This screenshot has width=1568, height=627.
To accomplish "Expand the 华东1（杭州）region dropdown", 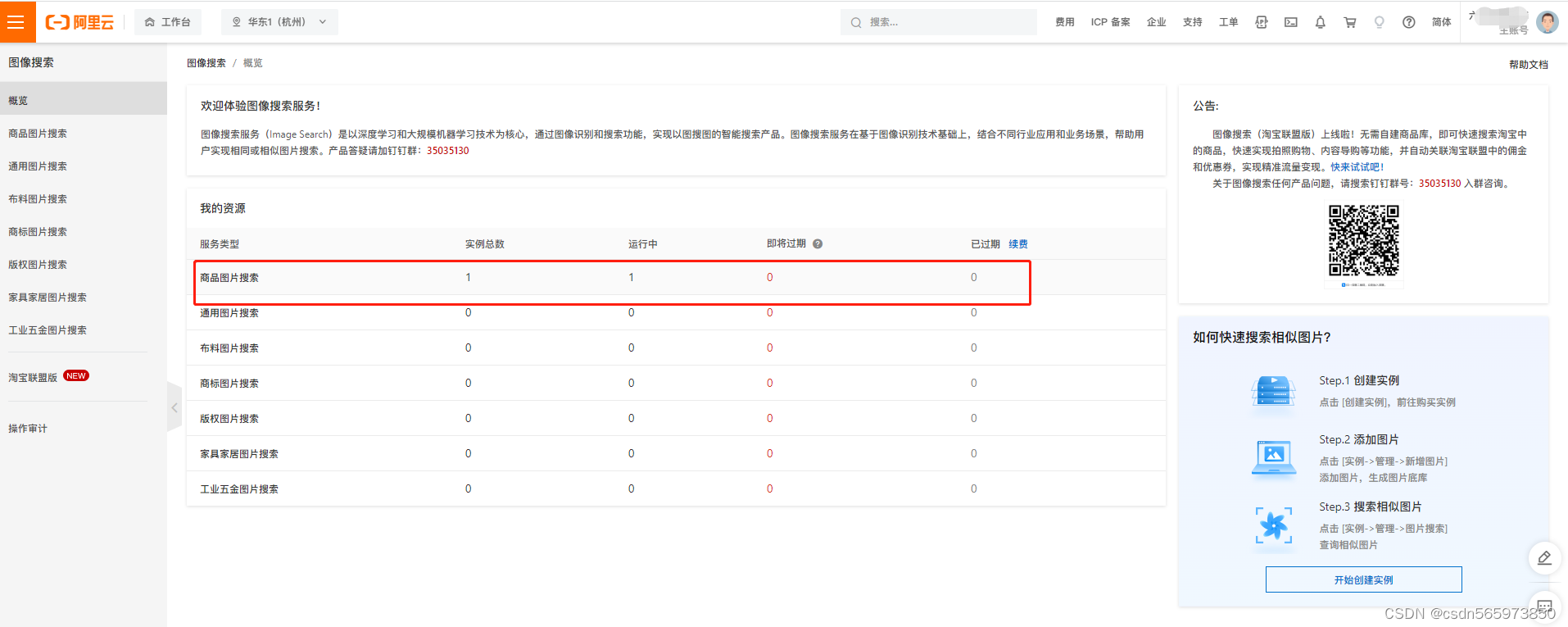I will coord(279,22).
